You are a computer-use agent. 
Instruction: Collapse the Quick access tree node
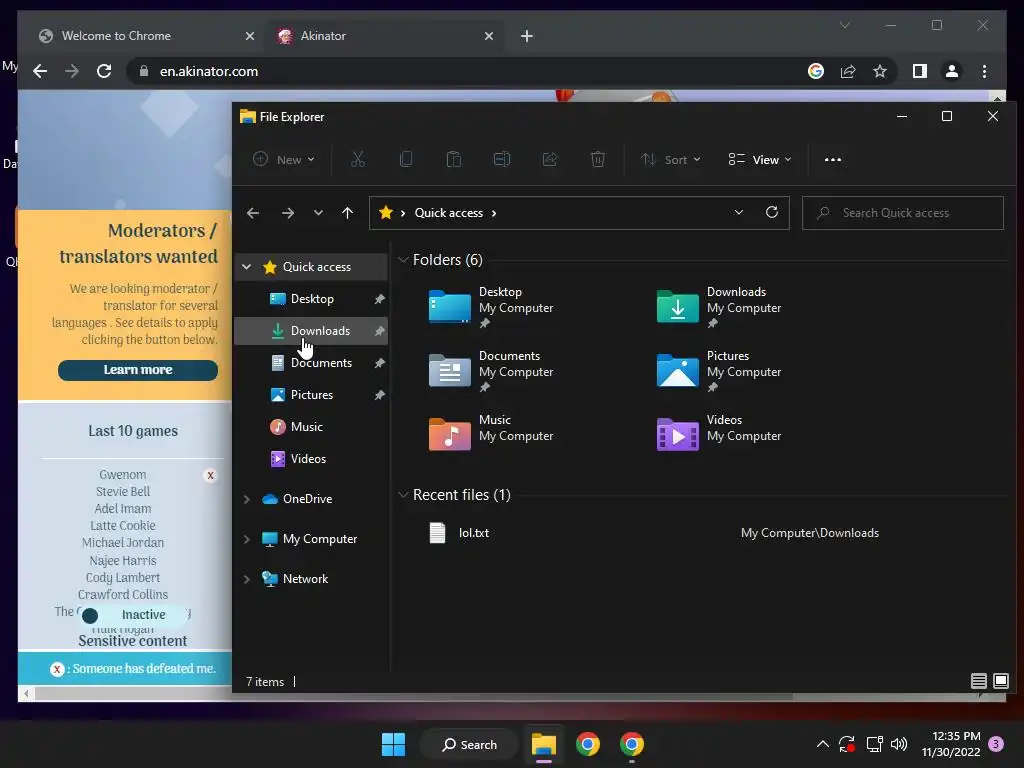pyautogui.click(x=246, y=266)
